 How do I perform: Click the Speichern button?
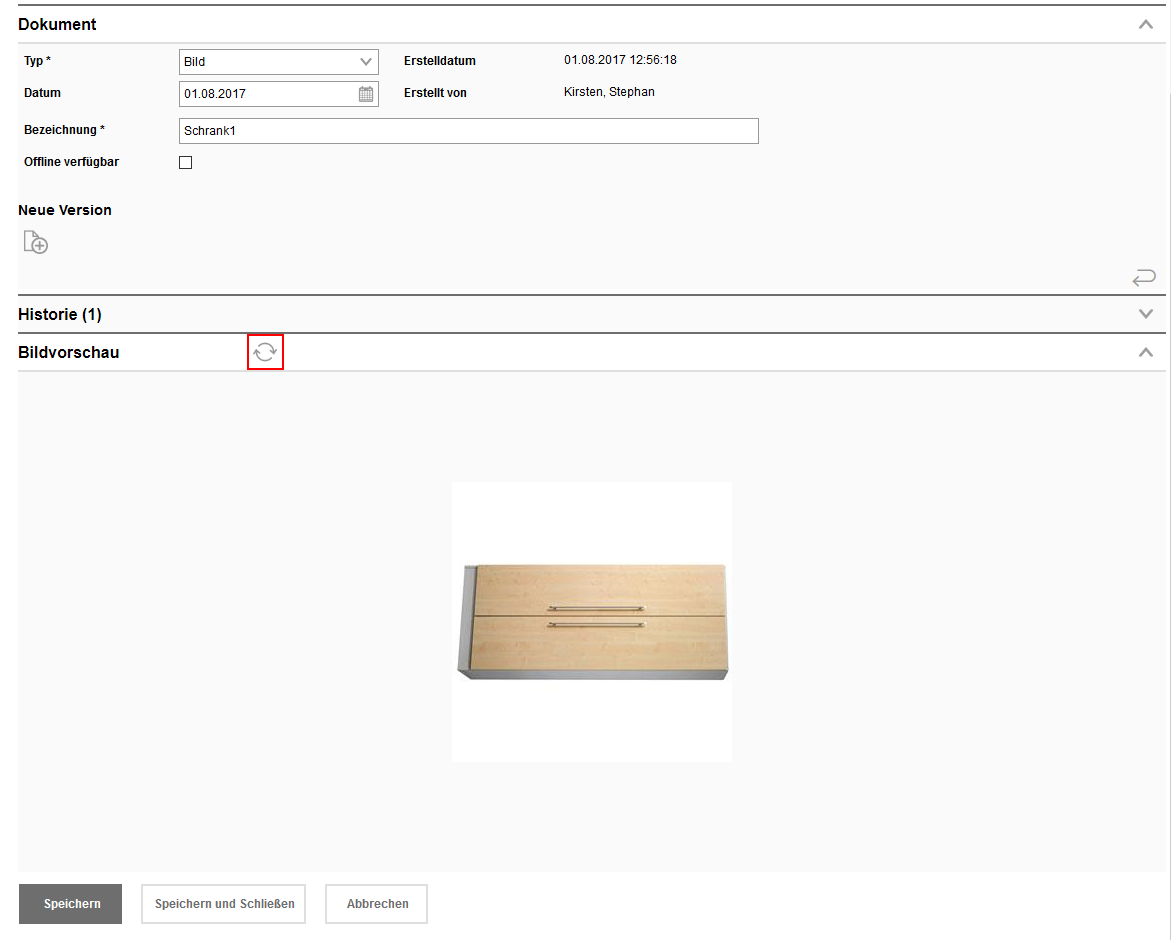(x=70, y=904)
